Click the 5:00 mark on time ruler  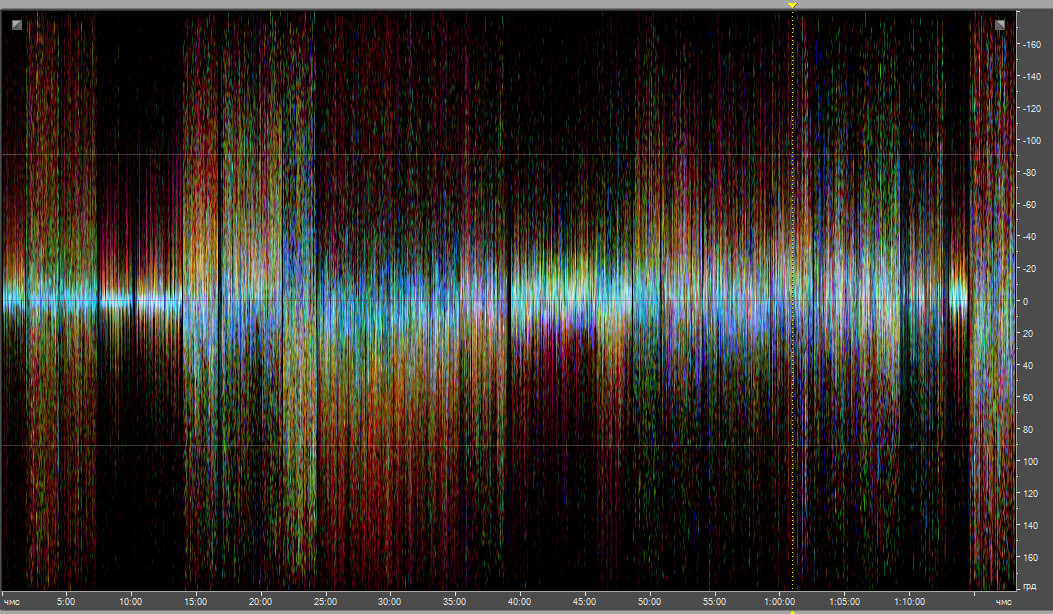[x=66, y=602]
